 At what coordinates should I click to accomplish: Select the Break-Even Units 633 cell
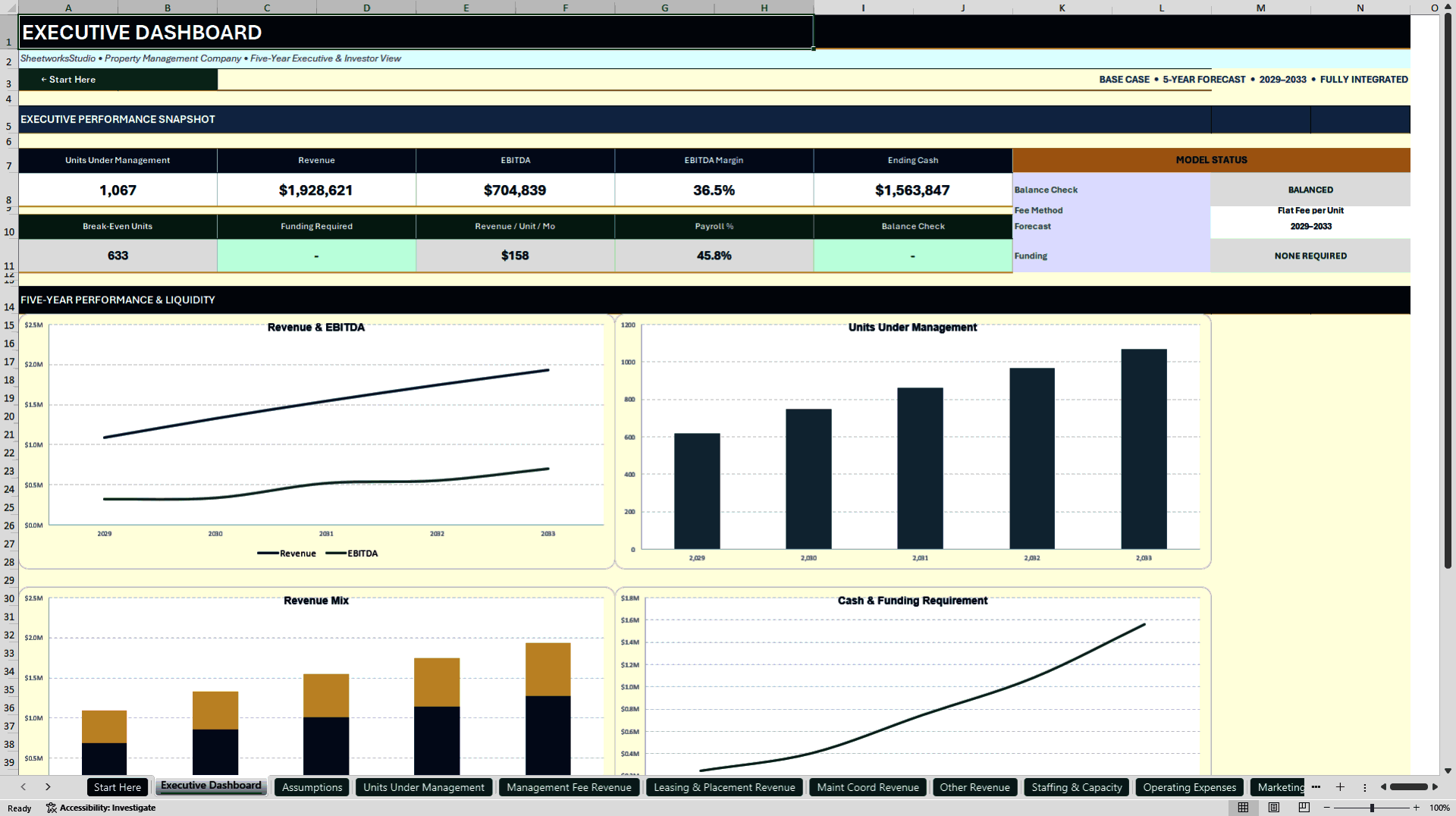[118, 256]
